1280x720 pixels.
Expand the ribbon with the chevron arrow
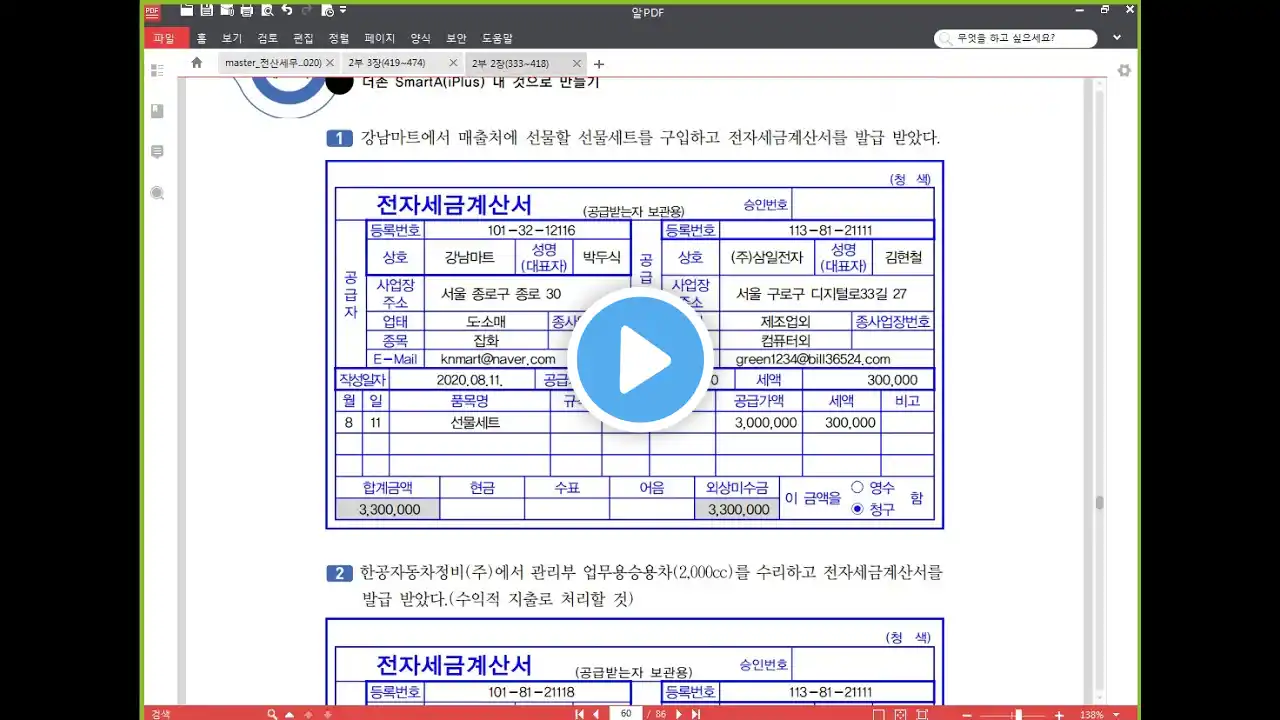pyautogui.click(x=1117, y=38)
